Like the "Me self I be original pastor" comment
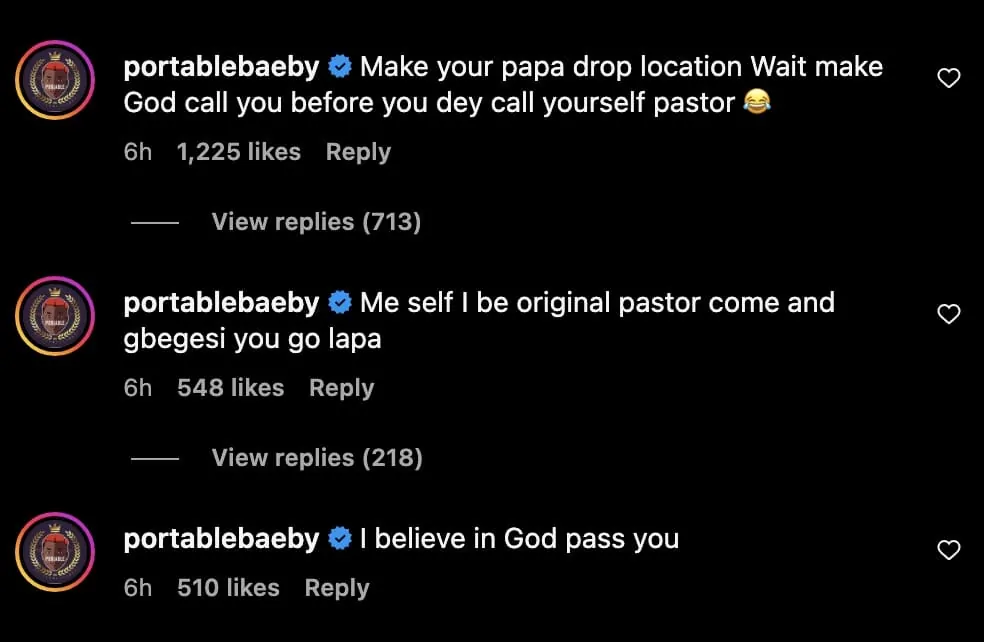Viewport: 984px width, 642px height. coord(948,315)
